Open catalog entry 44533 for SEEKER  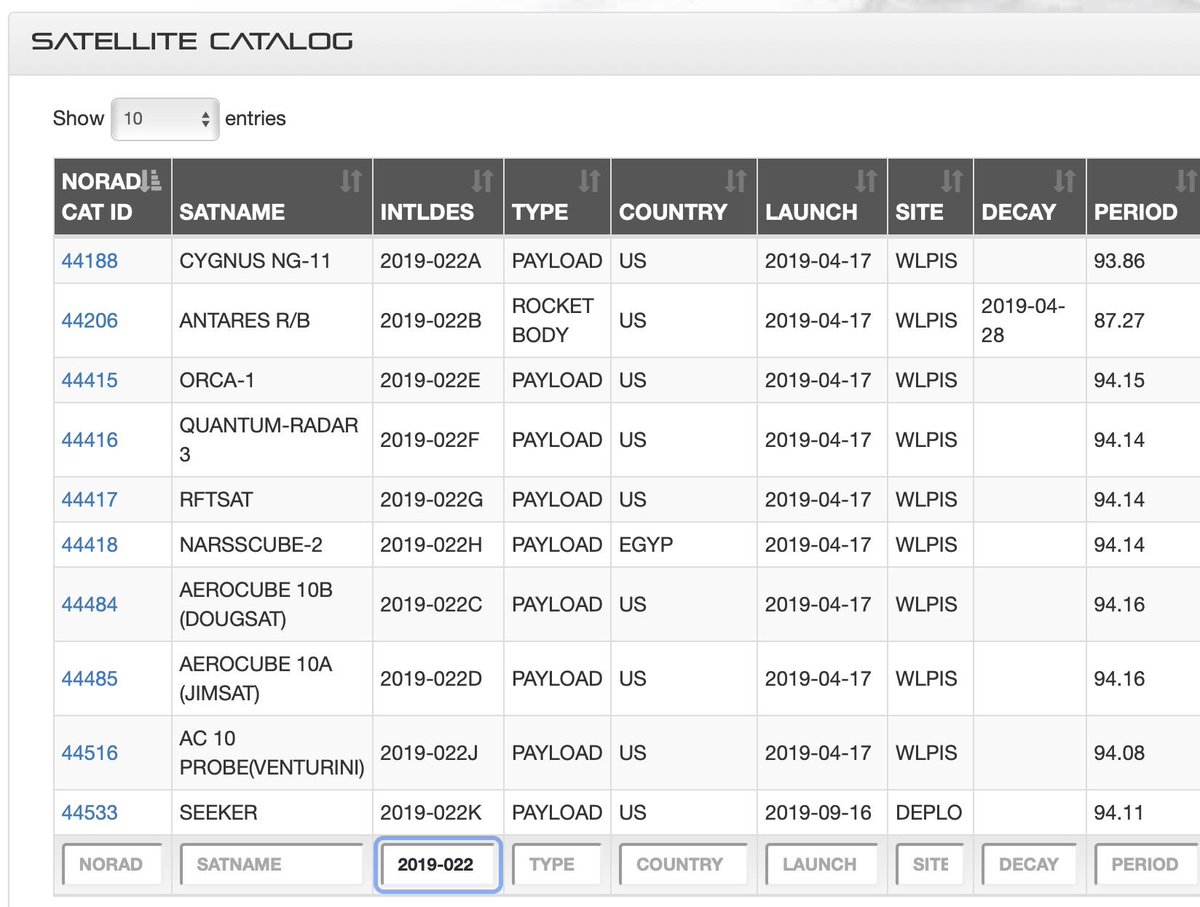(89, 813)
